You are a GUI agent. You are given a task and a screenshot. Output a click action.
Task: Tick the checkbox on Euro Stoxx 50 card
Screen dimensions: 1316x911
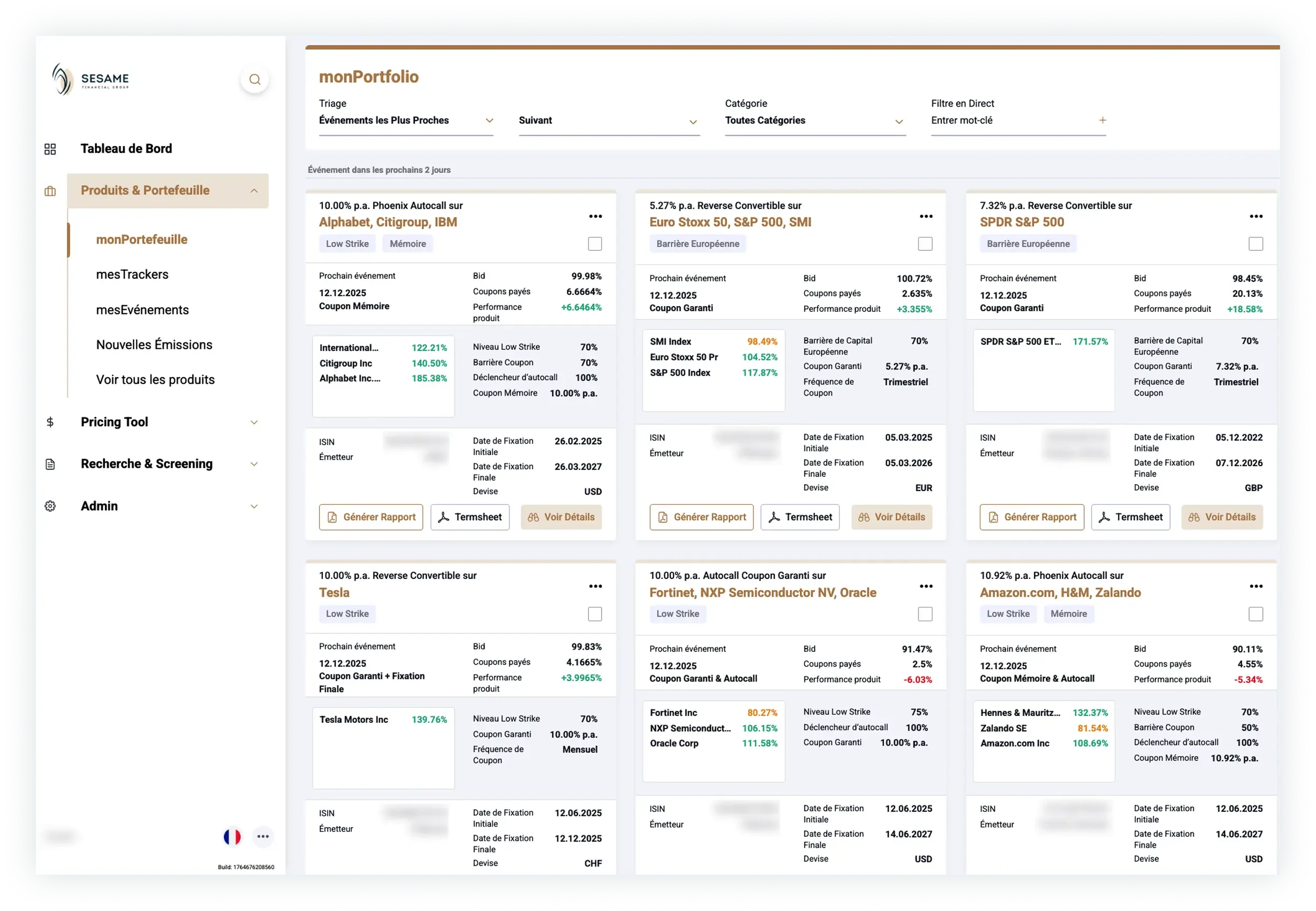(x=925, y=244)
